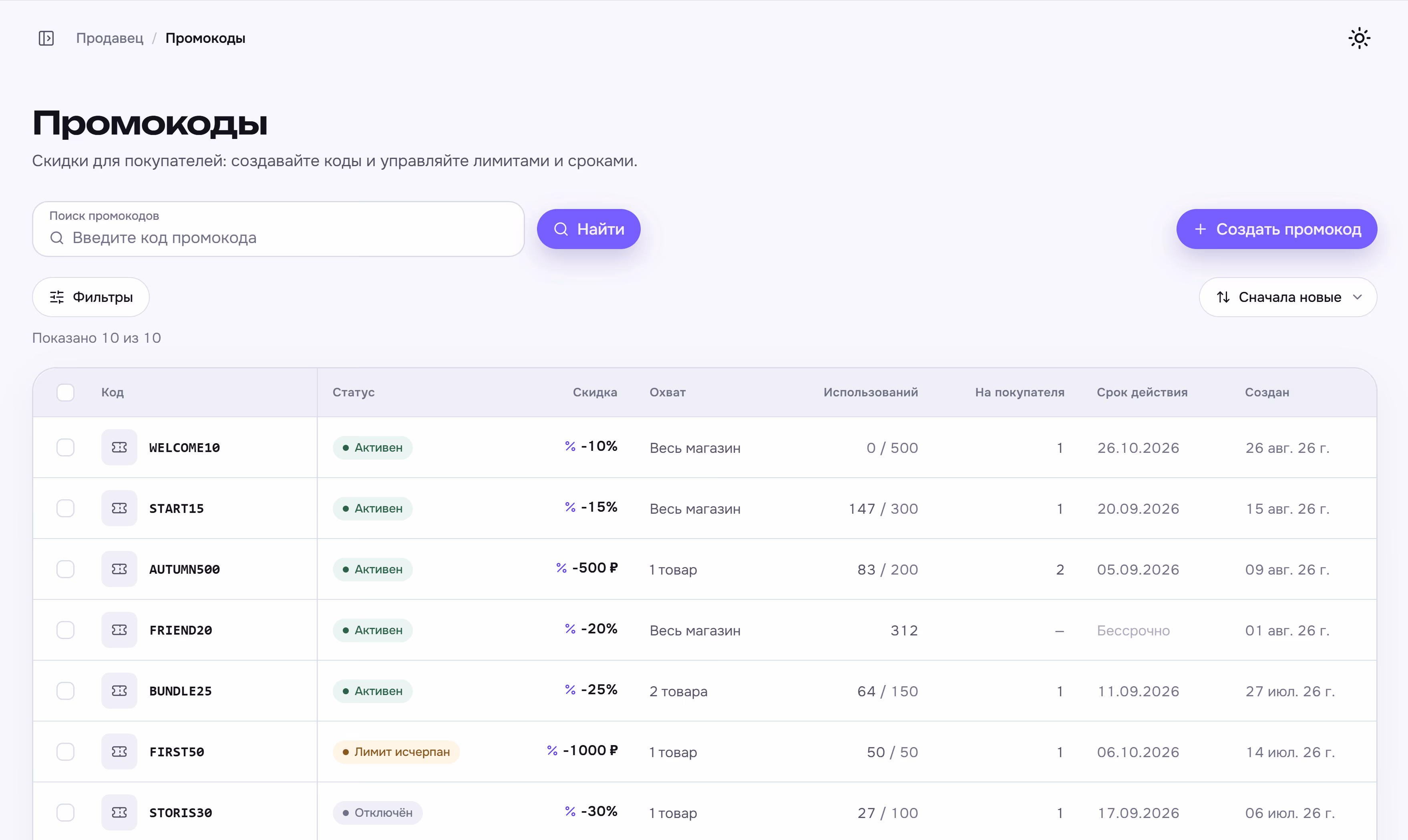Click the 'Срок действия' column header

pyautogui.click(x=1142, y=392)
